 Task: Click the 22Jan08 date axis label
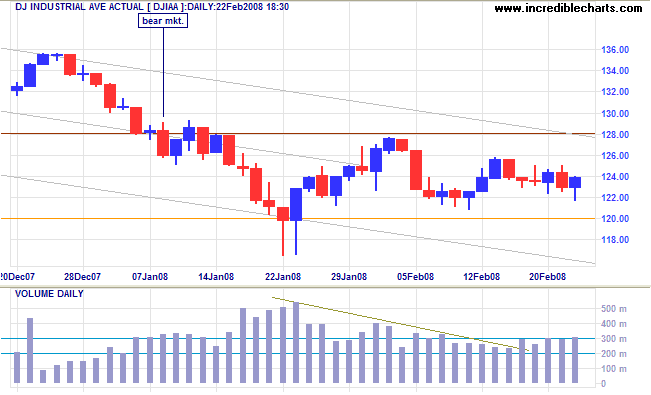pos(283,277)
